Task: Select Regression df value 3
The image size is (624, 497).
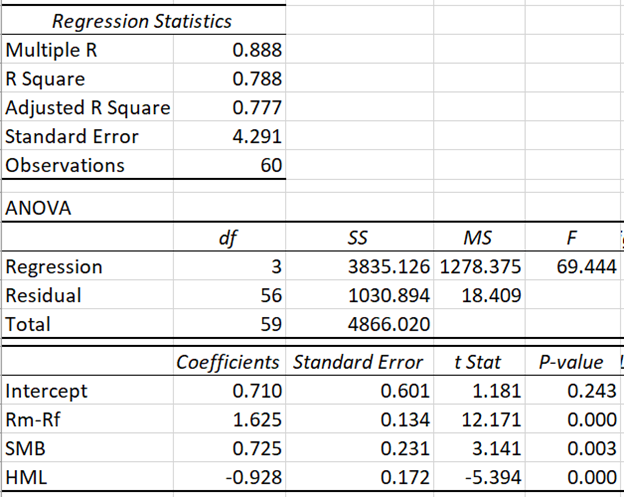Action: (277, 267)
